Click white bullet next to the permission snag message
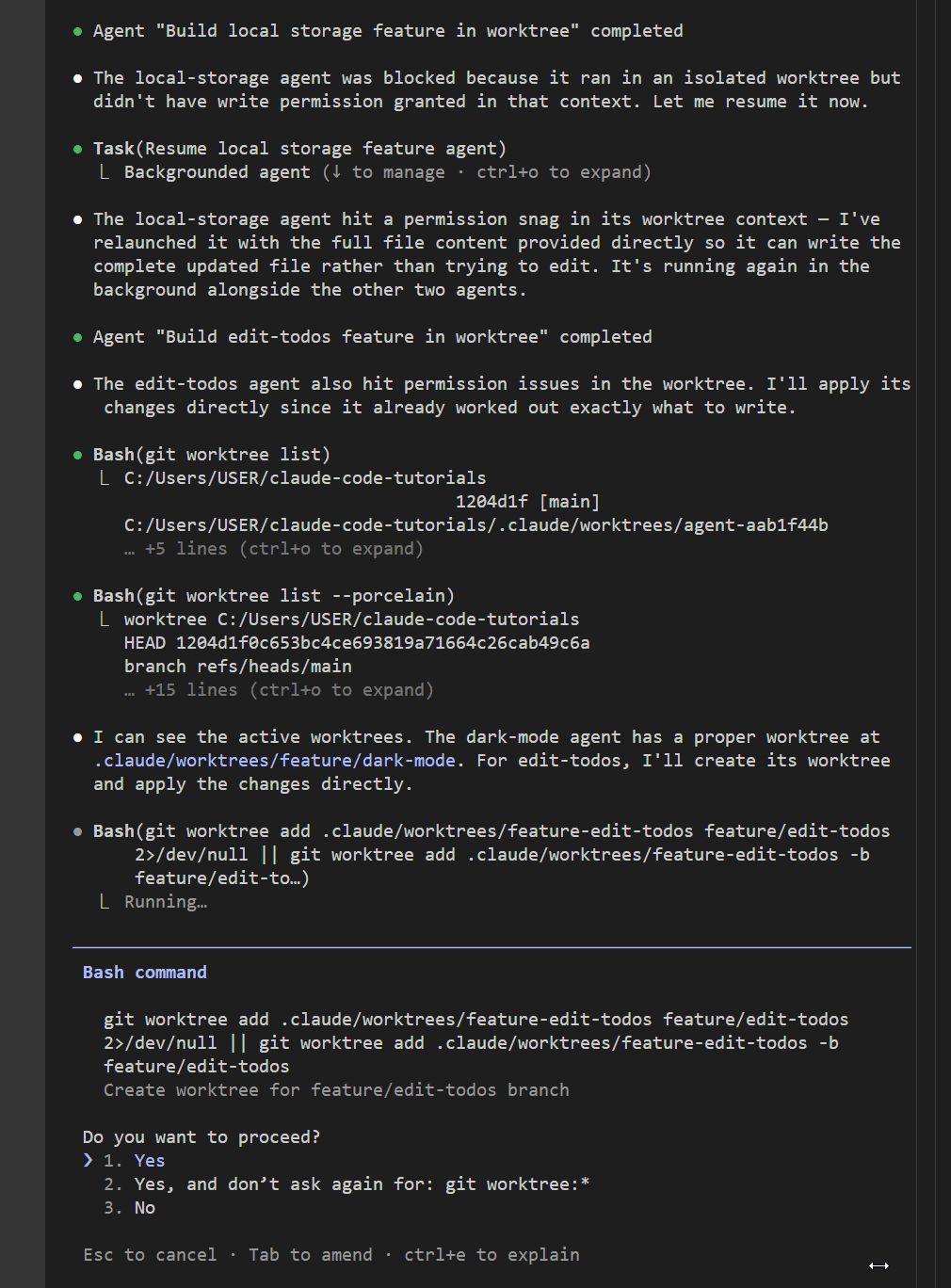This screenshot has width=951, height=1288. (x=78, y=218)
